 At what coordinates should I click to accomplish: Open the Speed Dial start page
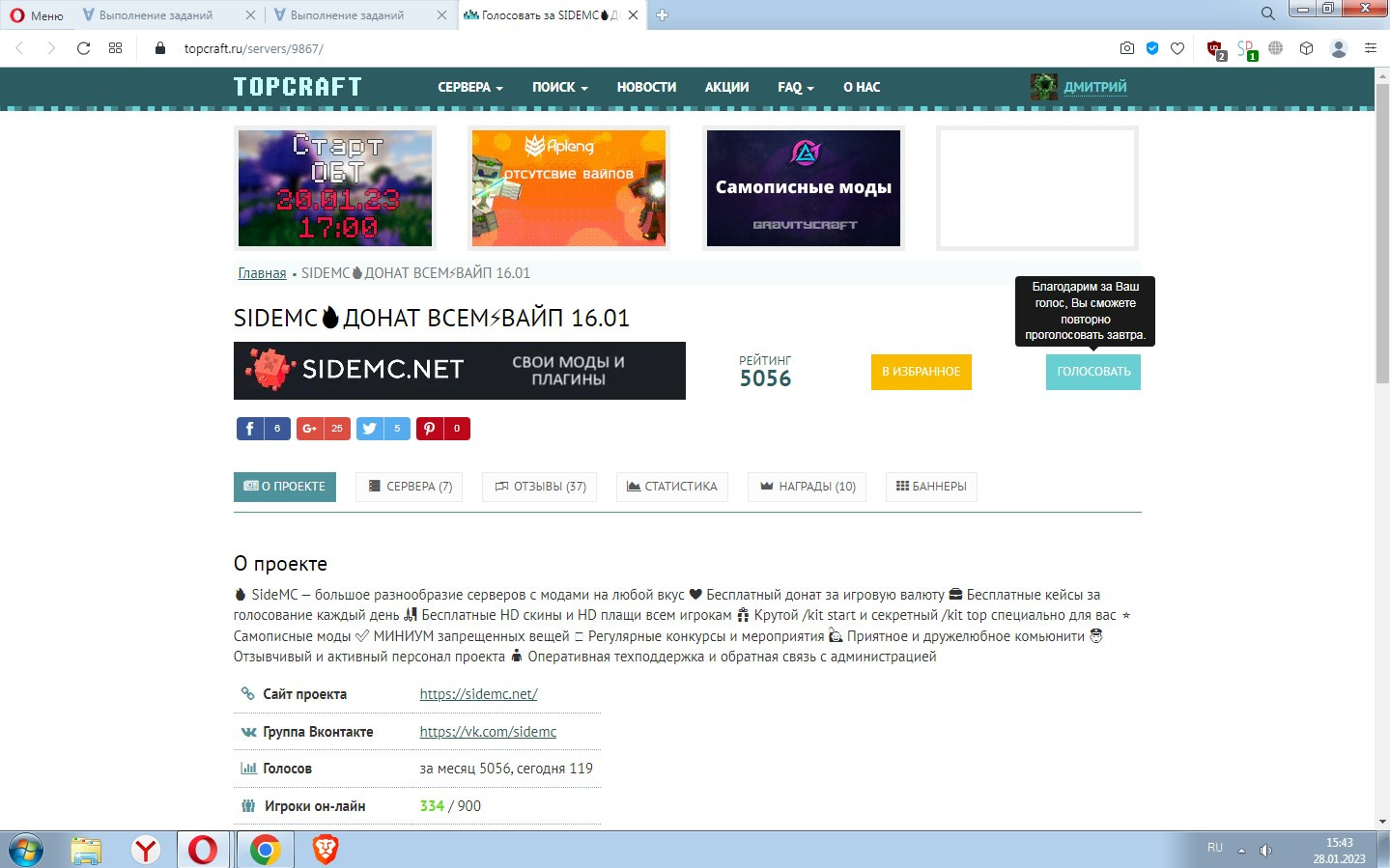coord(116,48)
